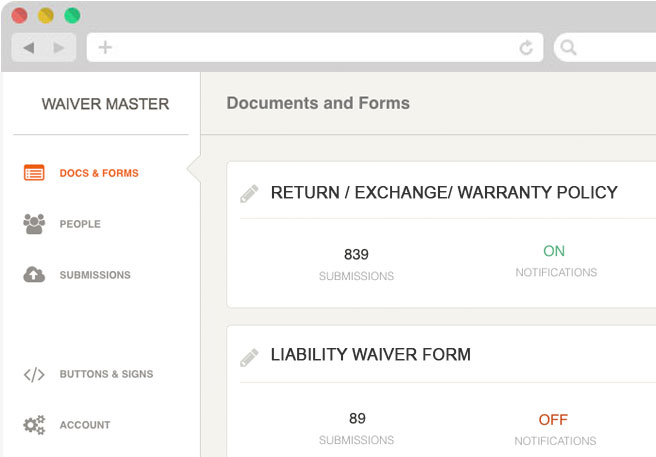Click the Submissions cloud upload icon
Image resolution: width=656 pixels, height=457 pixels.
(34, 275)
